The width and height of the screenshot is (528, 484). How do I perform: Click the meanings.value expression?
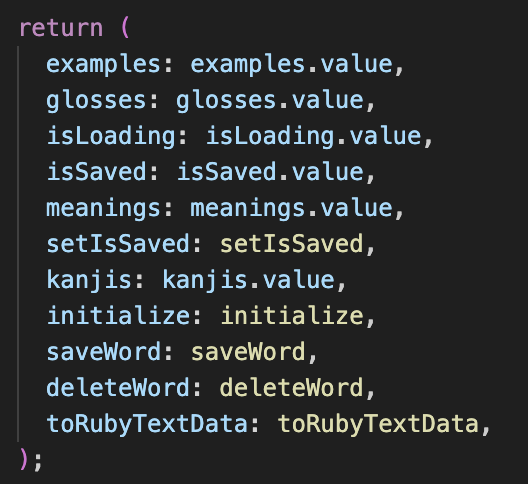(x=292, y=210)
